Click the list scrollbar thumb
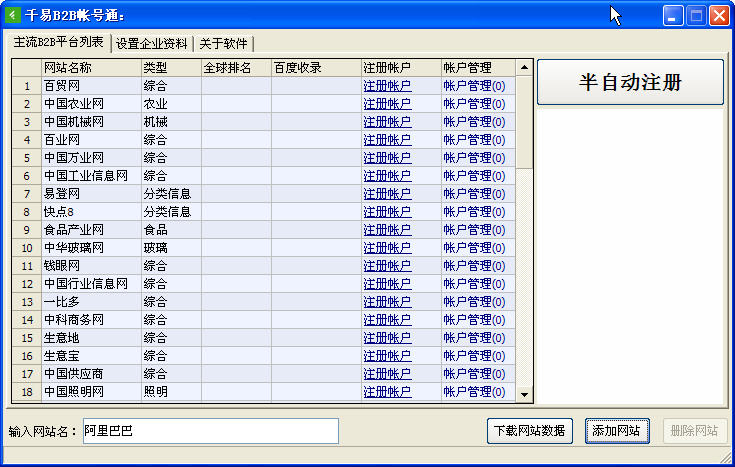The height and width of the screenshot is (467, 735). pyautogui.click(x=525, y=123)
